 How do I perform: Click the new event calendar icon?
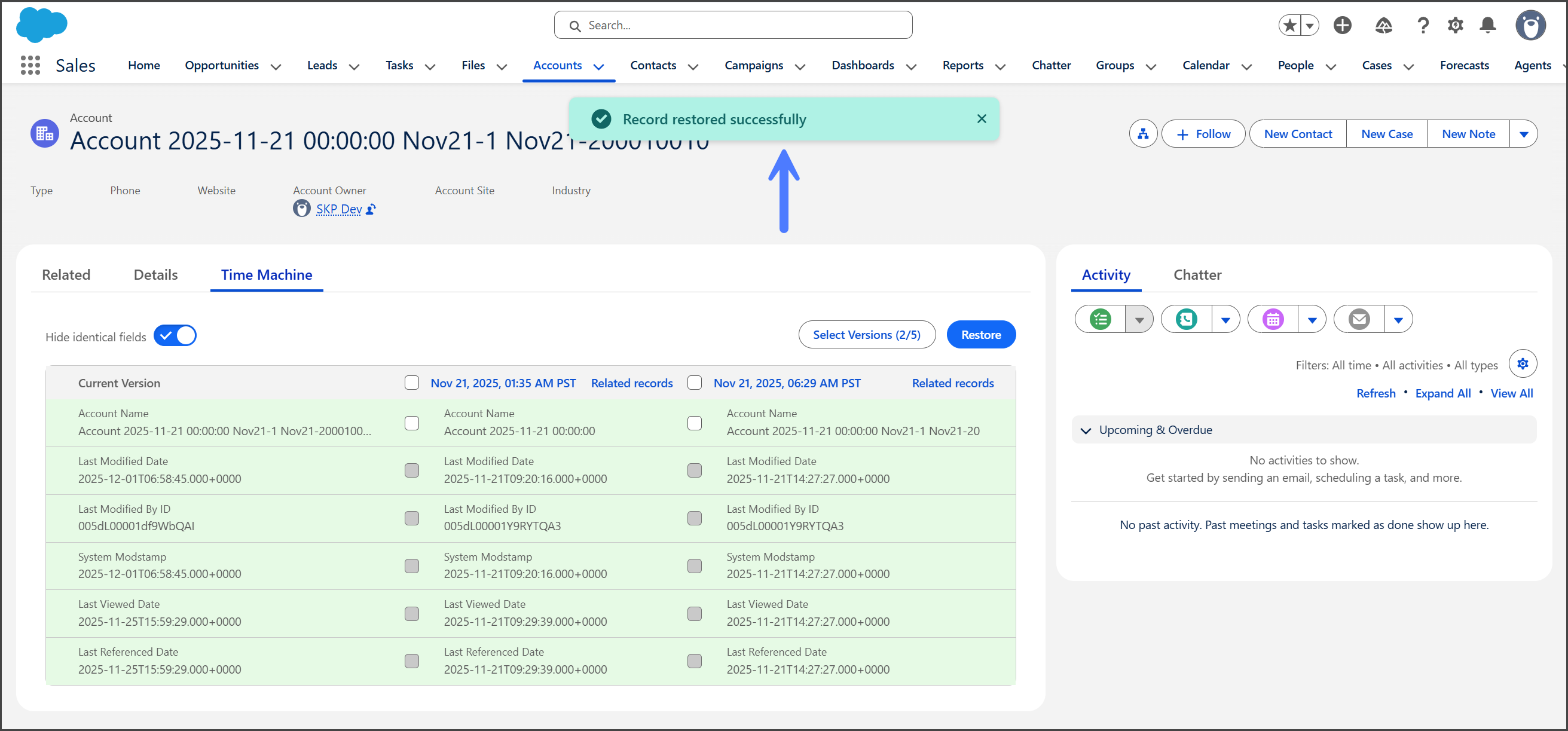pyautogui.click(x=1273, y=319)
